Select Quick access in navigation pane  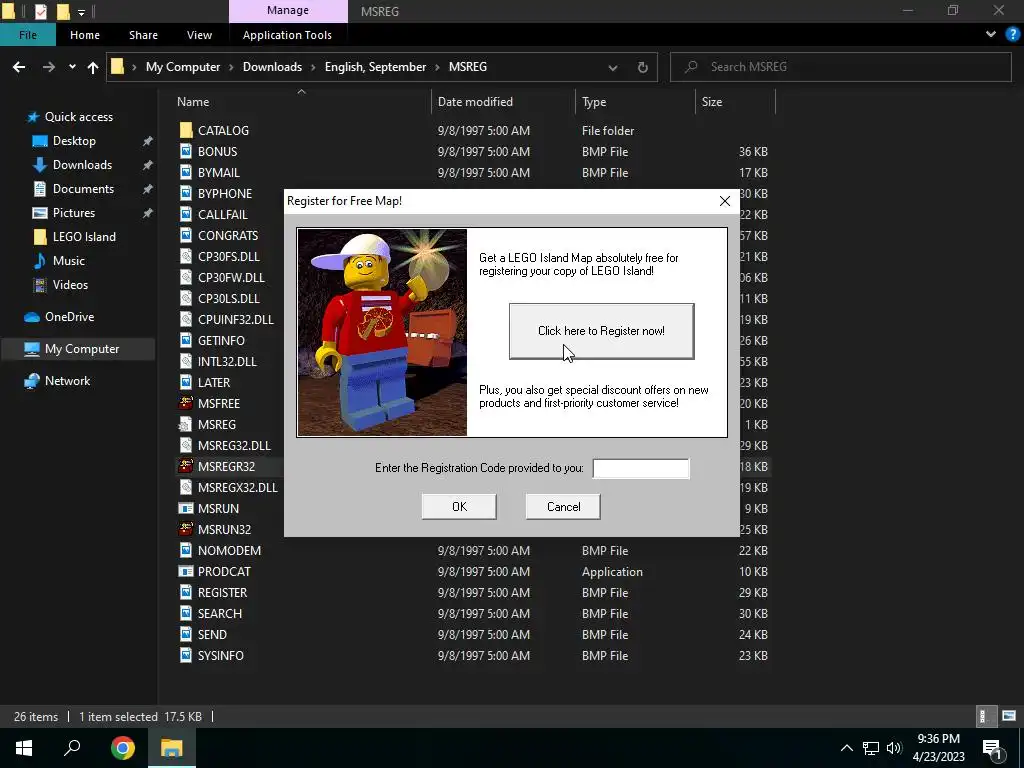[x=78, y=117]
